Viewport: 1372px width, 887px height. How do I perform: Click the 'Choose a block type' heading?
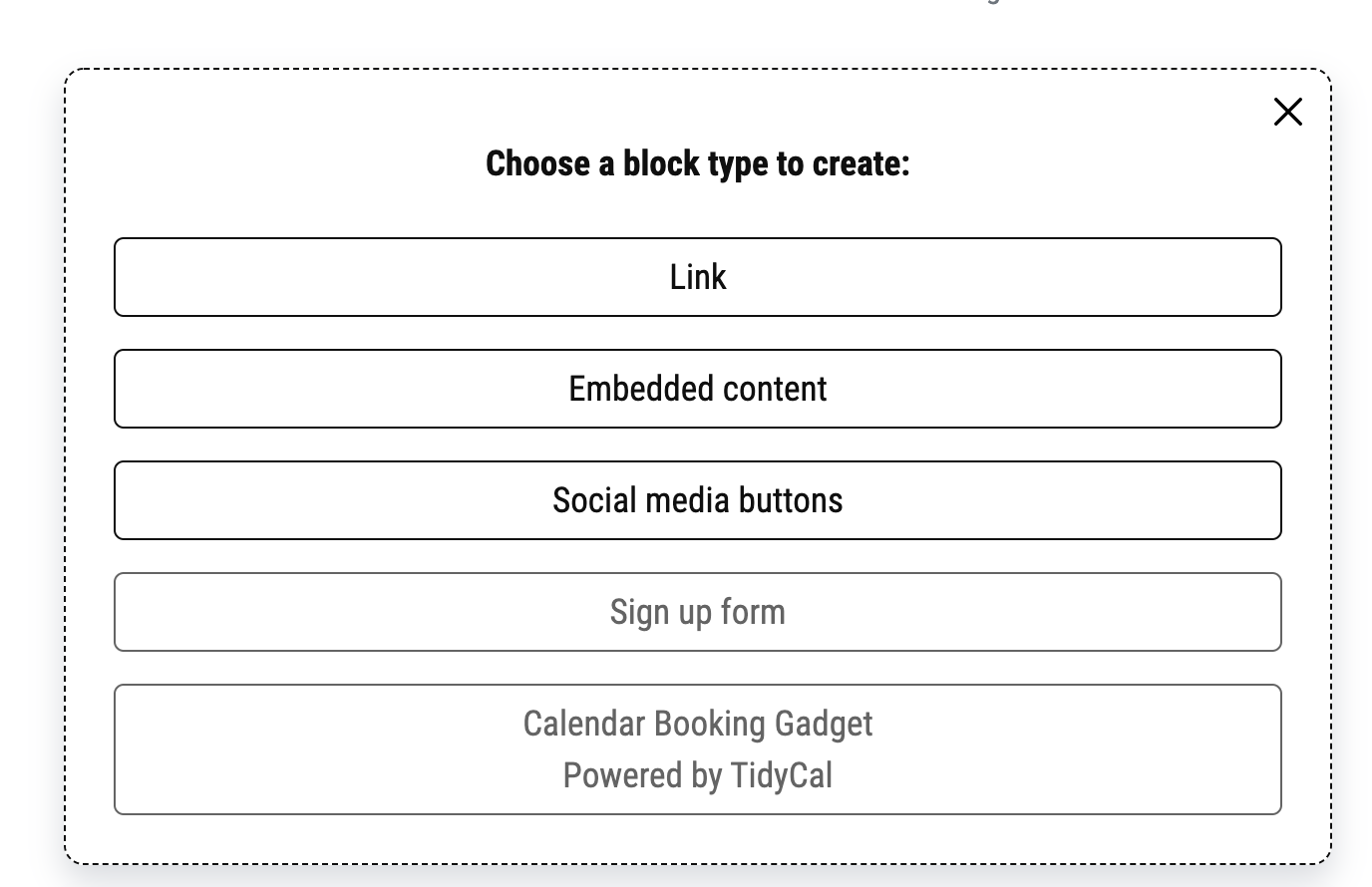coord(698,163)
